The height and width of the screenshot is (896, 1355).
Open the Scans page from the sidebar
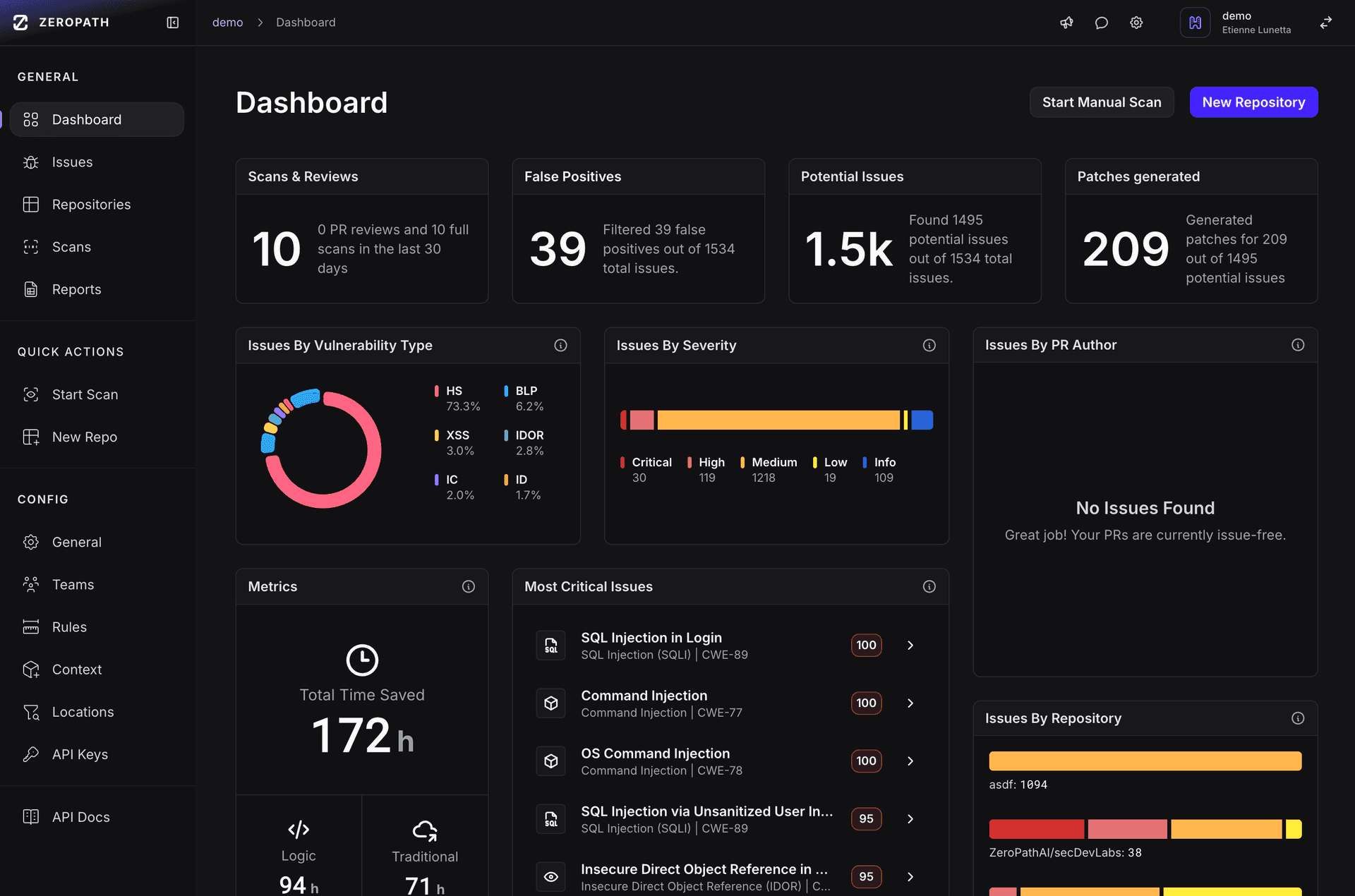click(71, 246)
